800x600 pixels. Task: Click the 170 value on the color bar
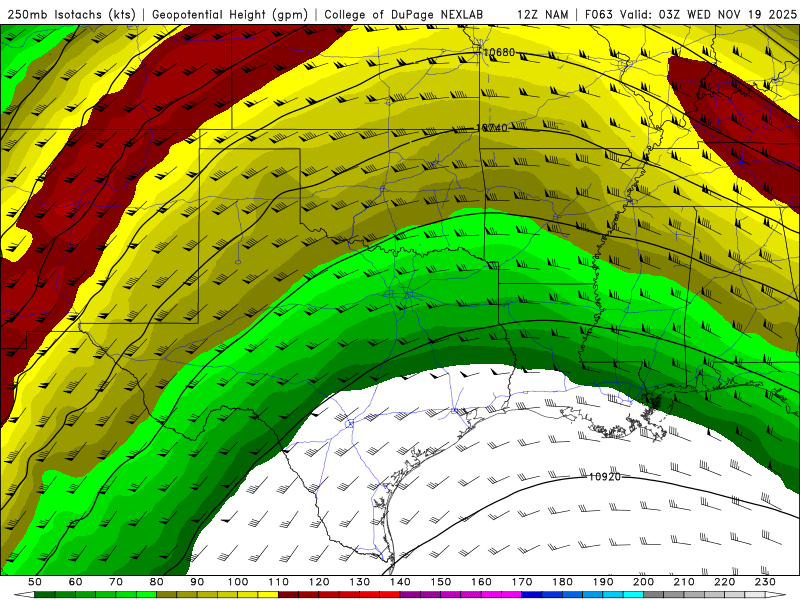(522, 582)
